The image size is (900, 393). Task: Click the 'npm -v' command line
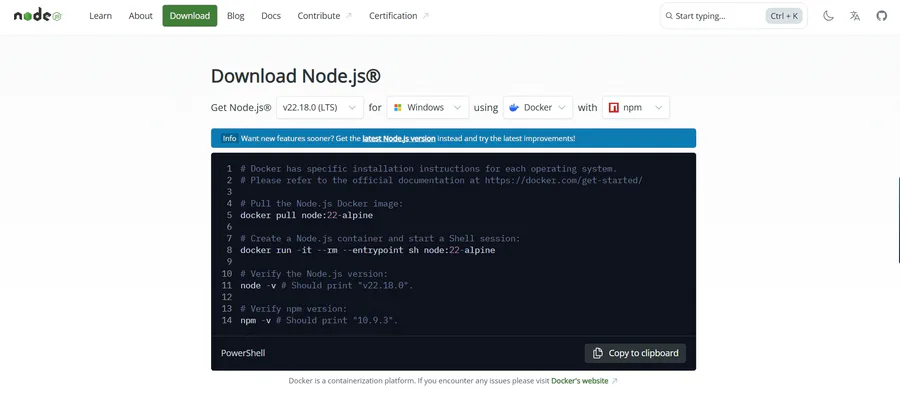(319, 320)
